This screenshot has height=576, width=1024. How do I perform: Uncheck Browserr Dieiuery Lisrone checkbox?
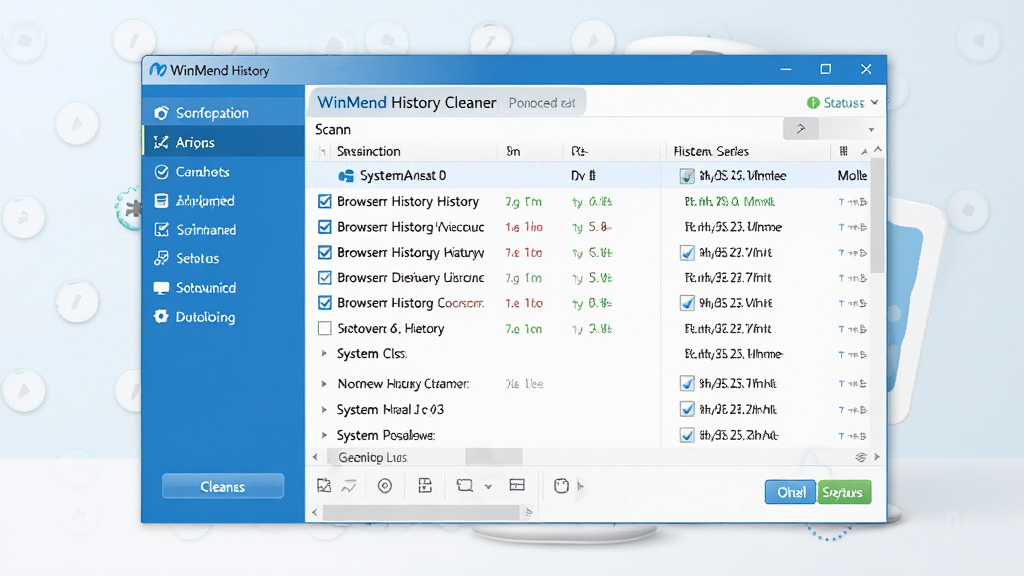click(325, 278)
